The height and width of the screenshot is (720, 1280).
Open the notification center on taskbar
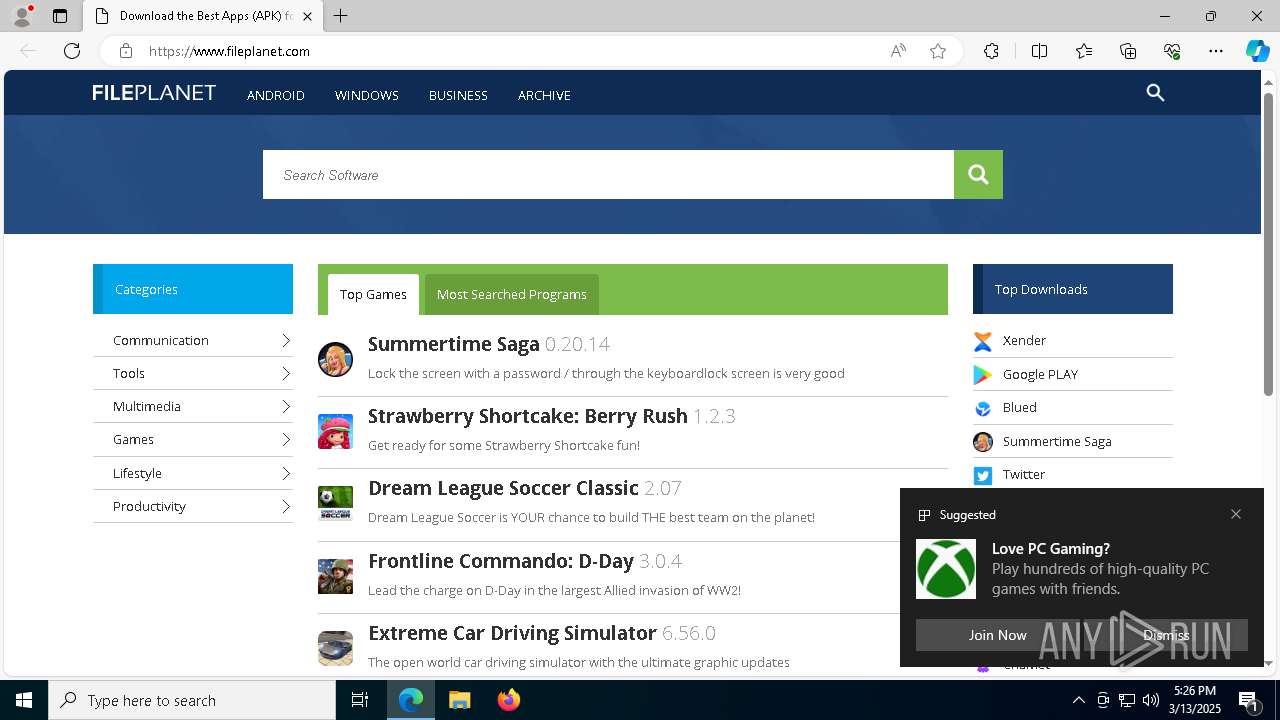pos(1249,700)
